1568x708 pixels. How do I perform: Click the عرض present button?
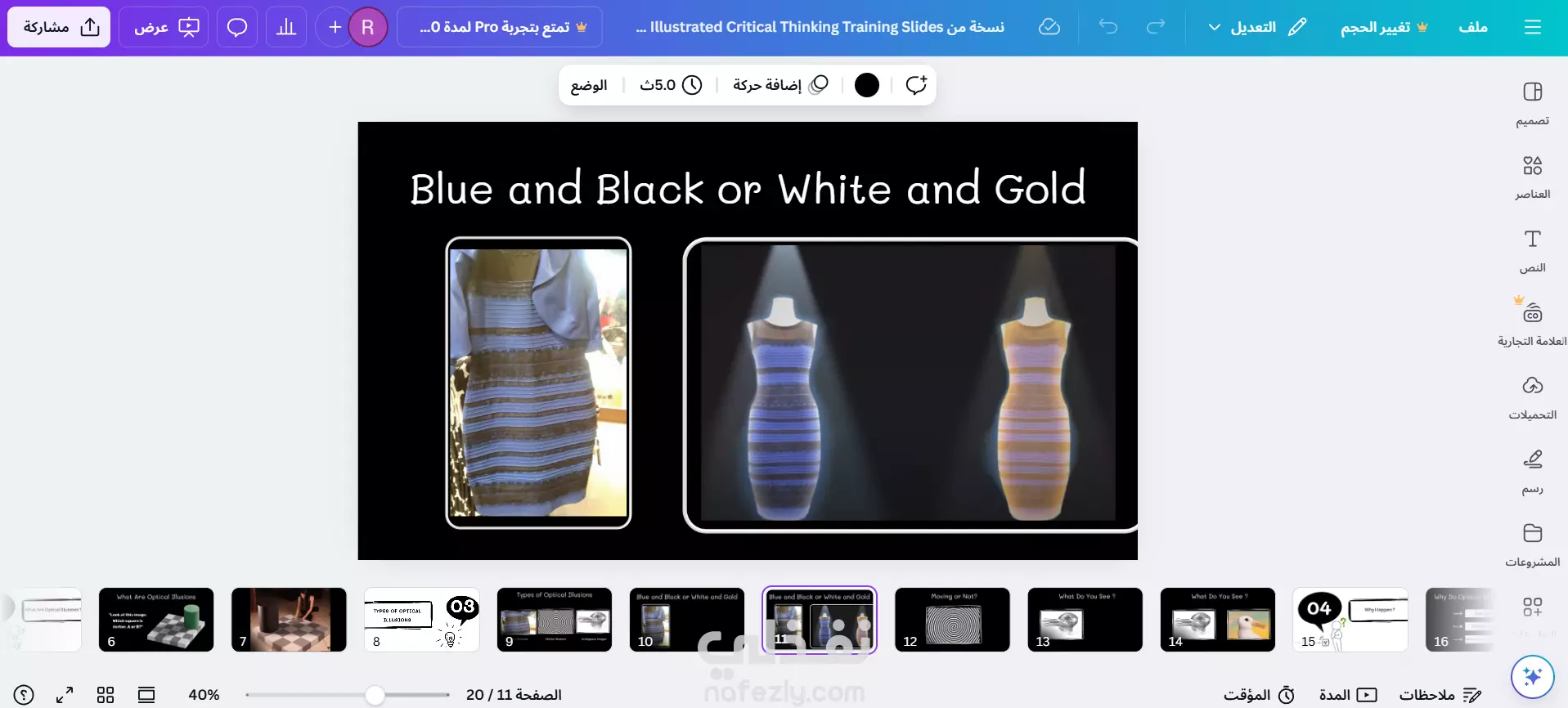click(x=164, y=27)
